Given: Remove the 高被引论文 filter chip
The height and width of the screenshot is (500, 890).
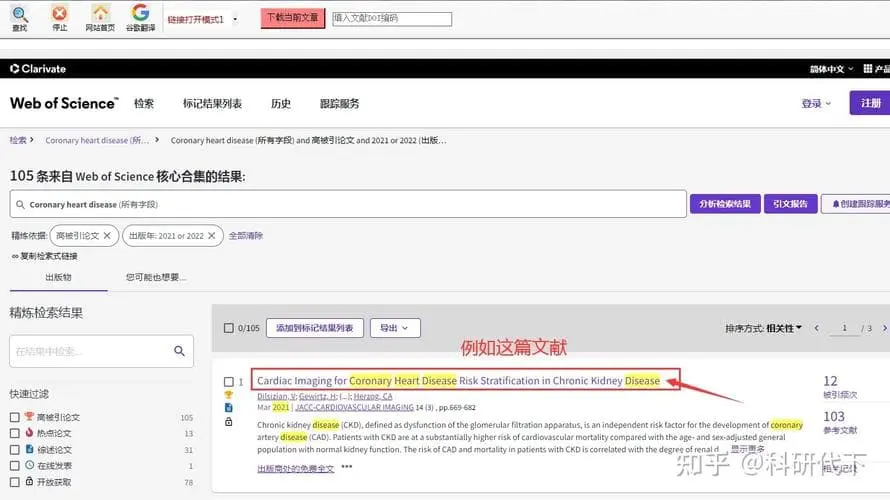Looking at the screenshot, I should [107, 236].
